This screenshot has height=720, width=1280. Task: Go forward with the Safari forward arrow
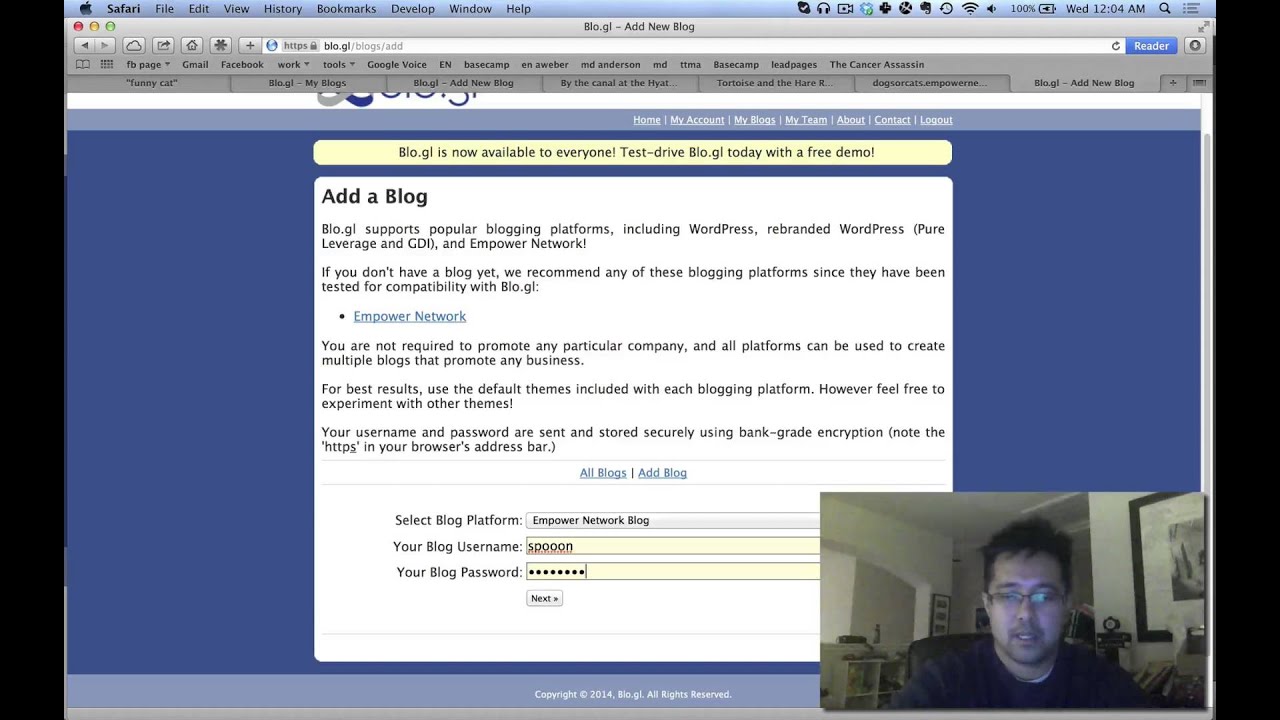(x=104, y=46)
